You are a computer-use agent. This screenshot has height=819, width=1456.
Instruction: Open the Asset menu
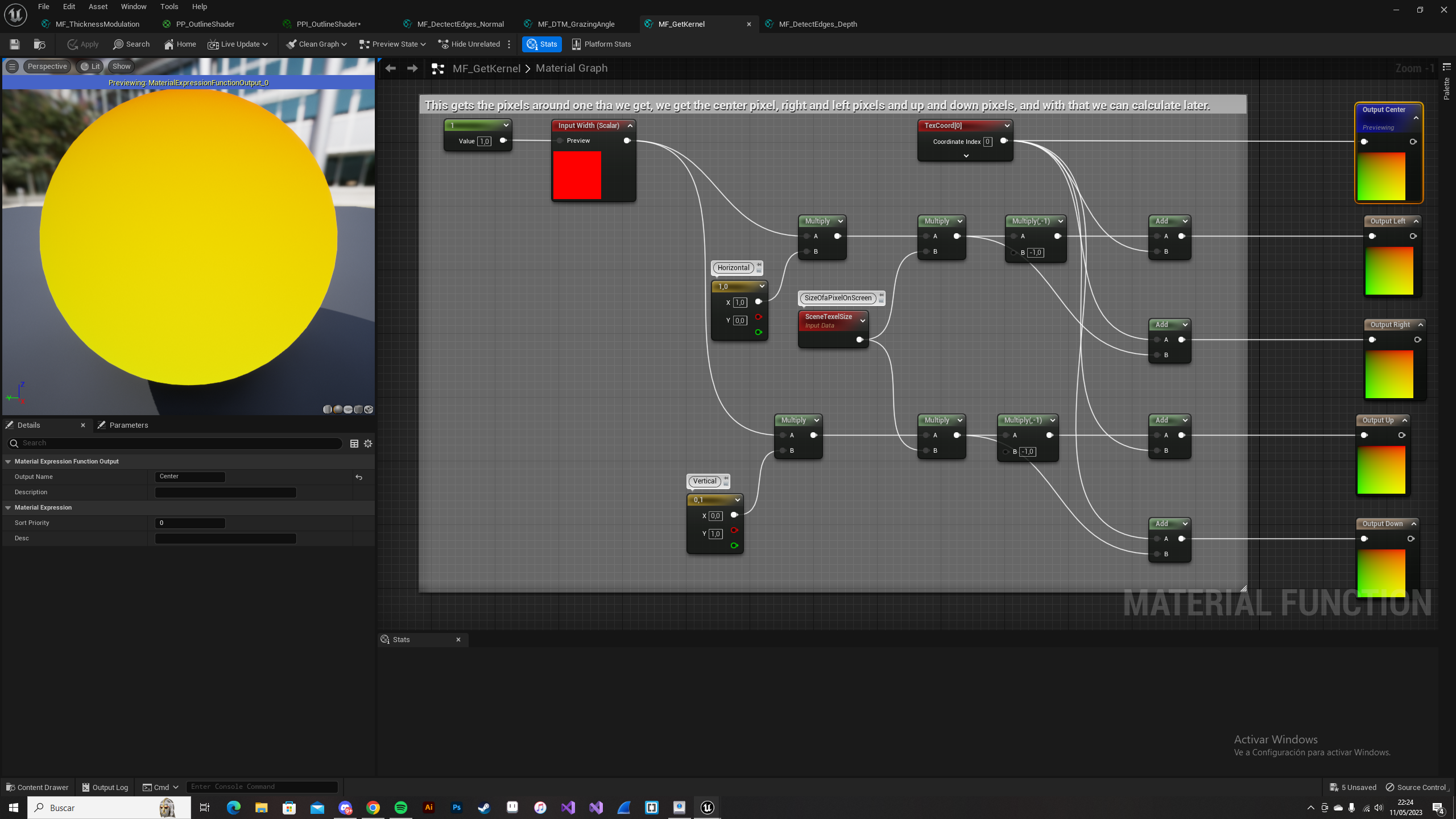98,7
